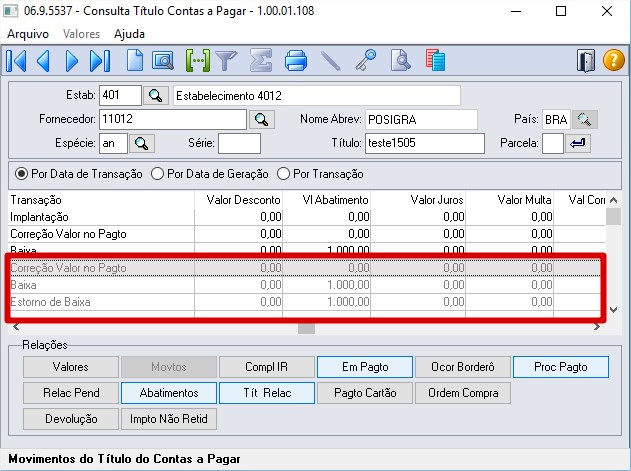Click the Parcela enter arrow button
631x471 pixels.
577,143
